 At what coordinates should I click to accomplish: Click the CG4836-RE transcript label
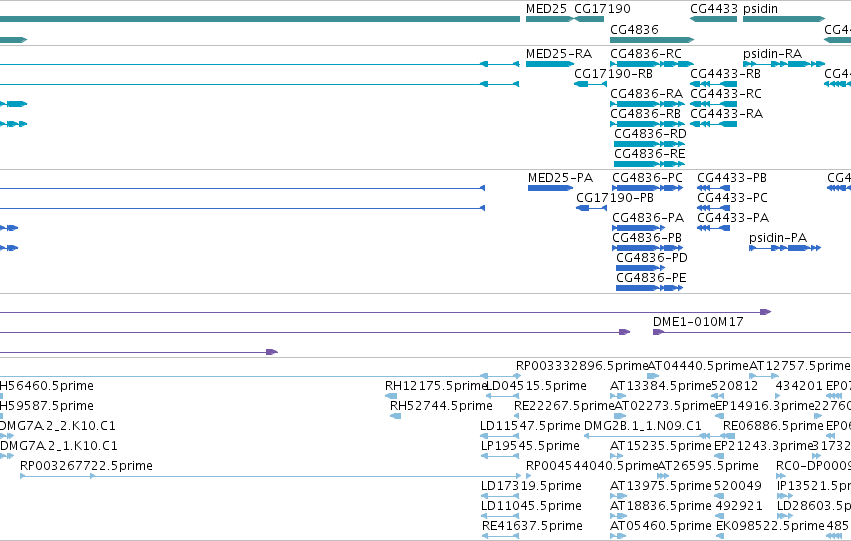tap(650, 154)
